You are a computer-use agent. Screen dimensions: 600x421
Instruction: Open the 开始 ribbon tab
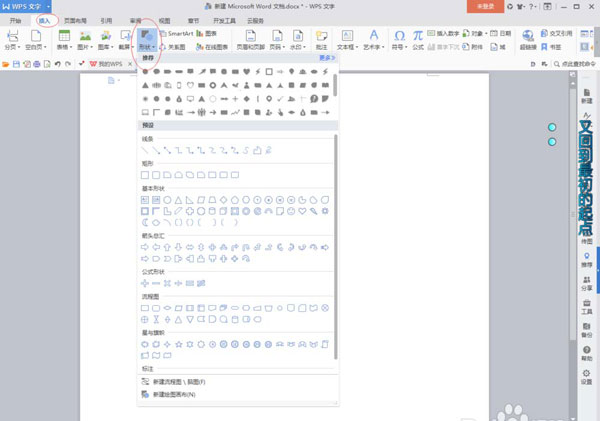coord(15,21)
